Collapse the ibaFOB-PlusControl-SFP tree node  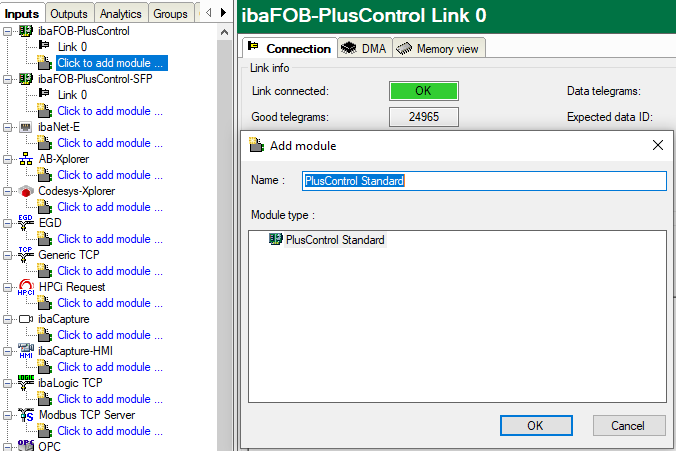(x=7, y=79)
